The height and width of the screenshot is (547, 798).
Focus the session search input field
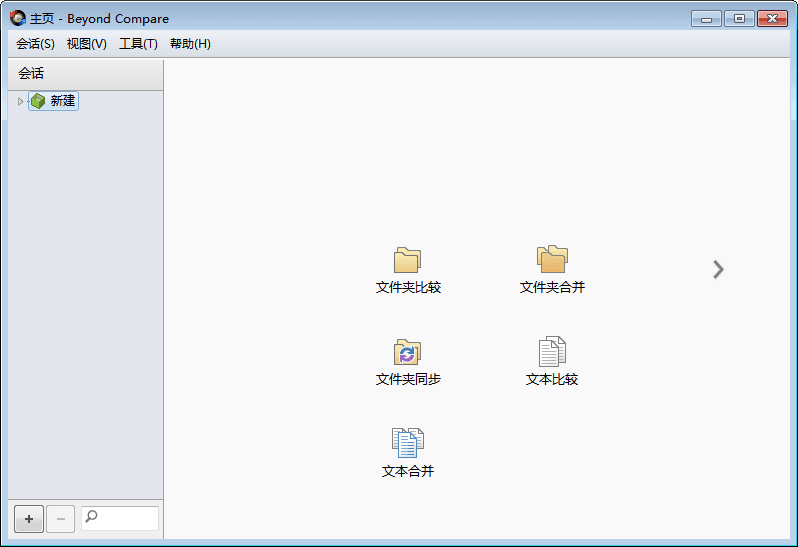(120, 518)
